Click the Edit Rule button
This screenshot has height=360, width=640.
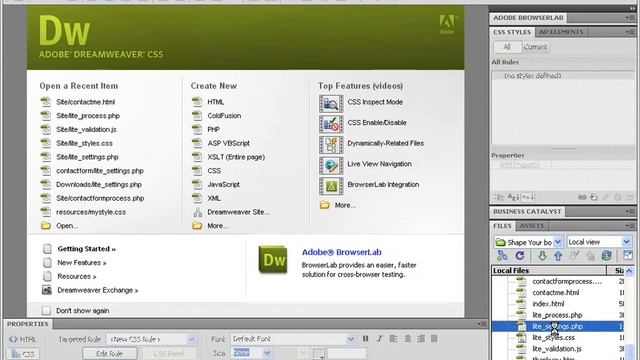pyautogui.click(x=109, y=353)
